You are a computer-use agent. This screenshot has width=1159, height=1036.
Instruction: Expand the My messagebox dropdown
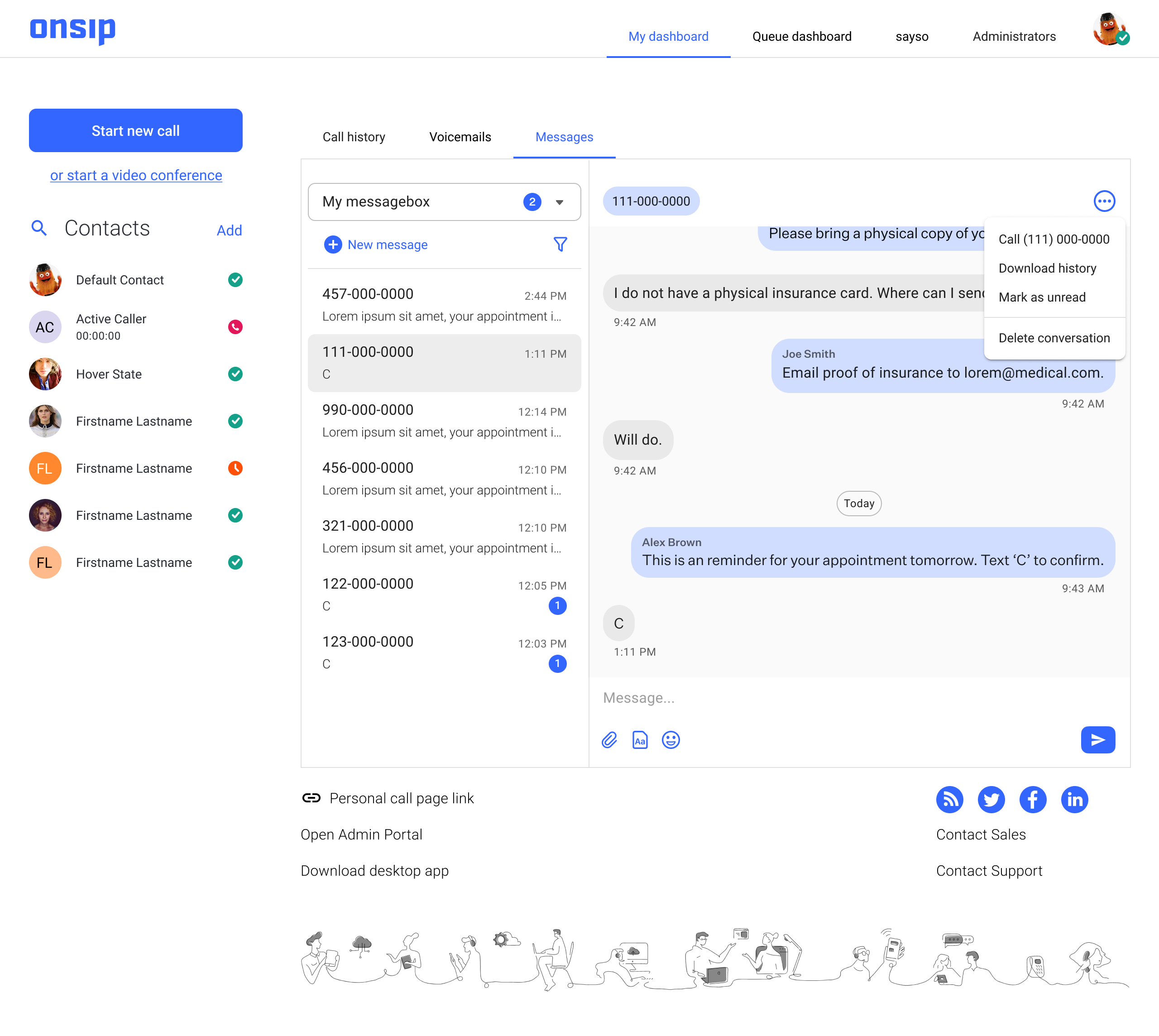[x=560, y=201]
